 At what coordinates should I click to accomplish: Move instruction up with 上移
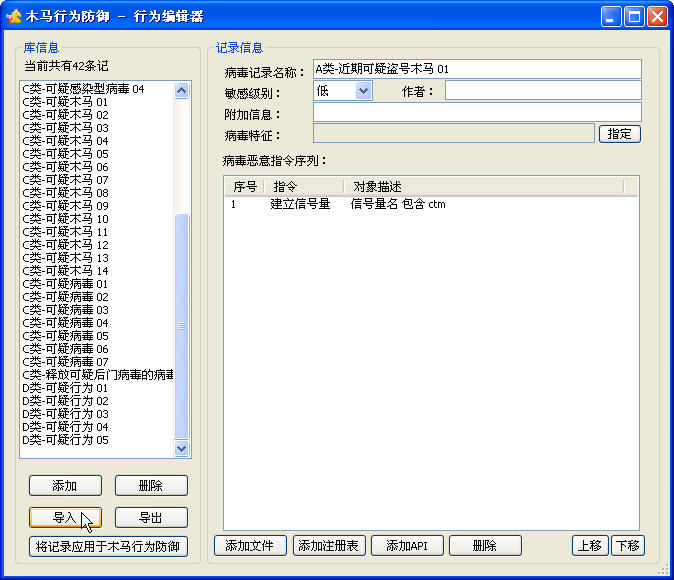coord(590,546)
